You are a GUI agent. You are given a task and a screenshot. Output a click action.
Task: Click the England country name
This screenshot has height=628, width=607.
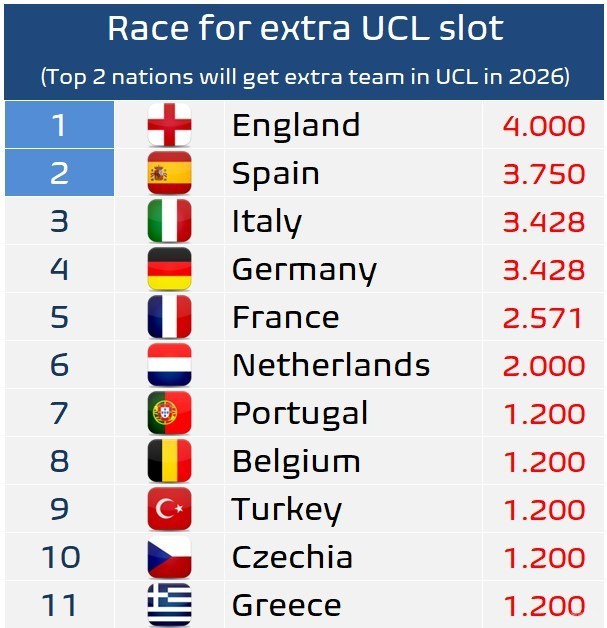click(295, 126)
